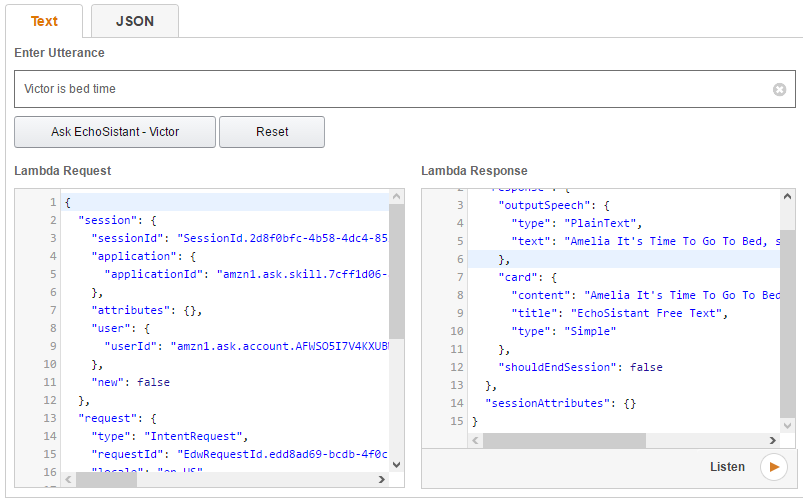Viewport: 803px width, 499px height.
Task: Click the "session": { line
Action: click(117, 220)
